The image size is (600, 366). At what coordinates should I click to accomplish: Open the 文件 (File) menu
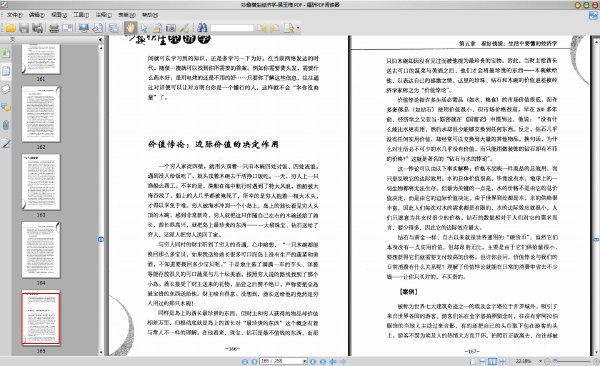pyautogui.click(x=14, y=15)
